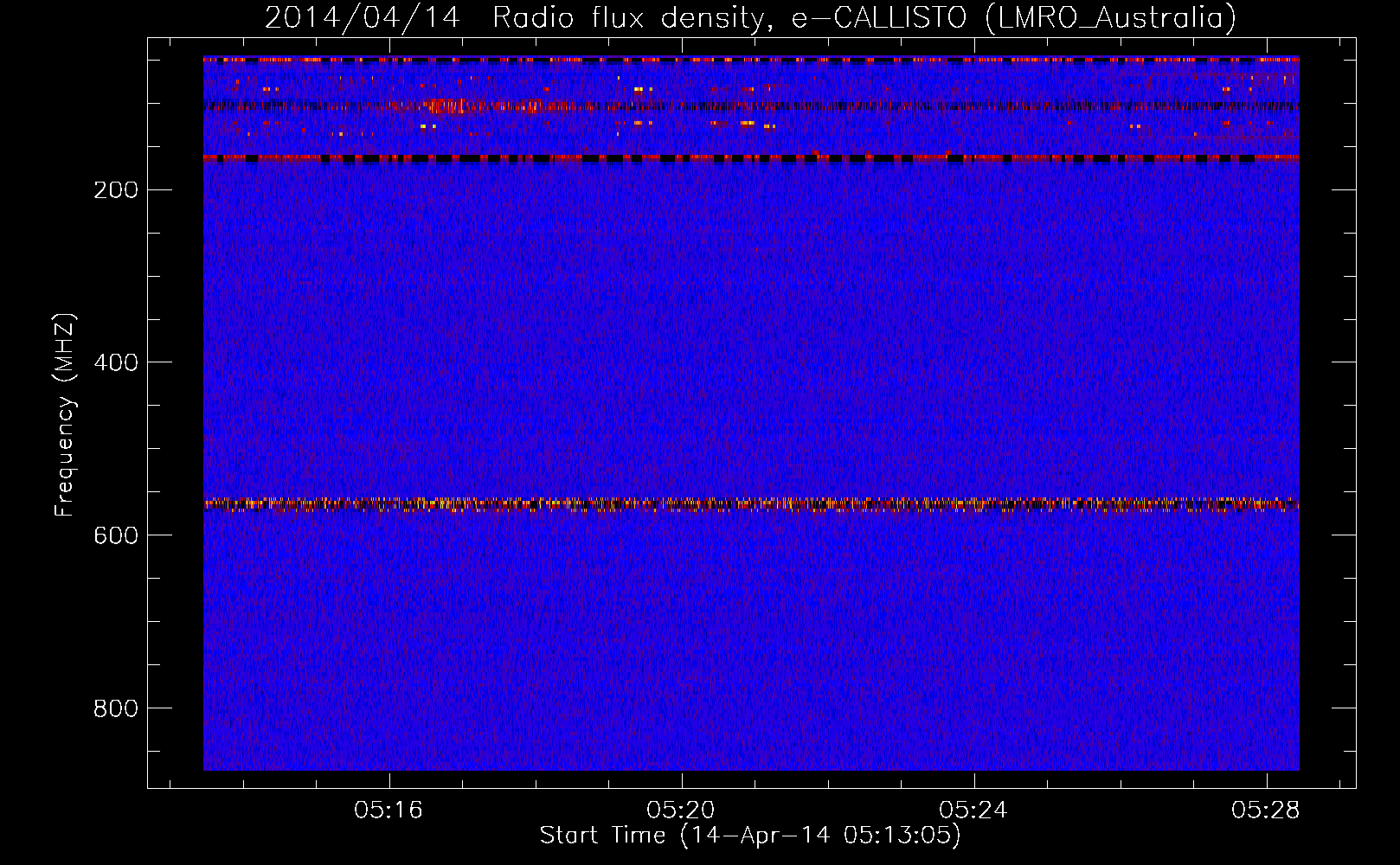Click the e-CALLISTO text in the title
Screen dimensions: 1400x865
(x=879, y=18)
